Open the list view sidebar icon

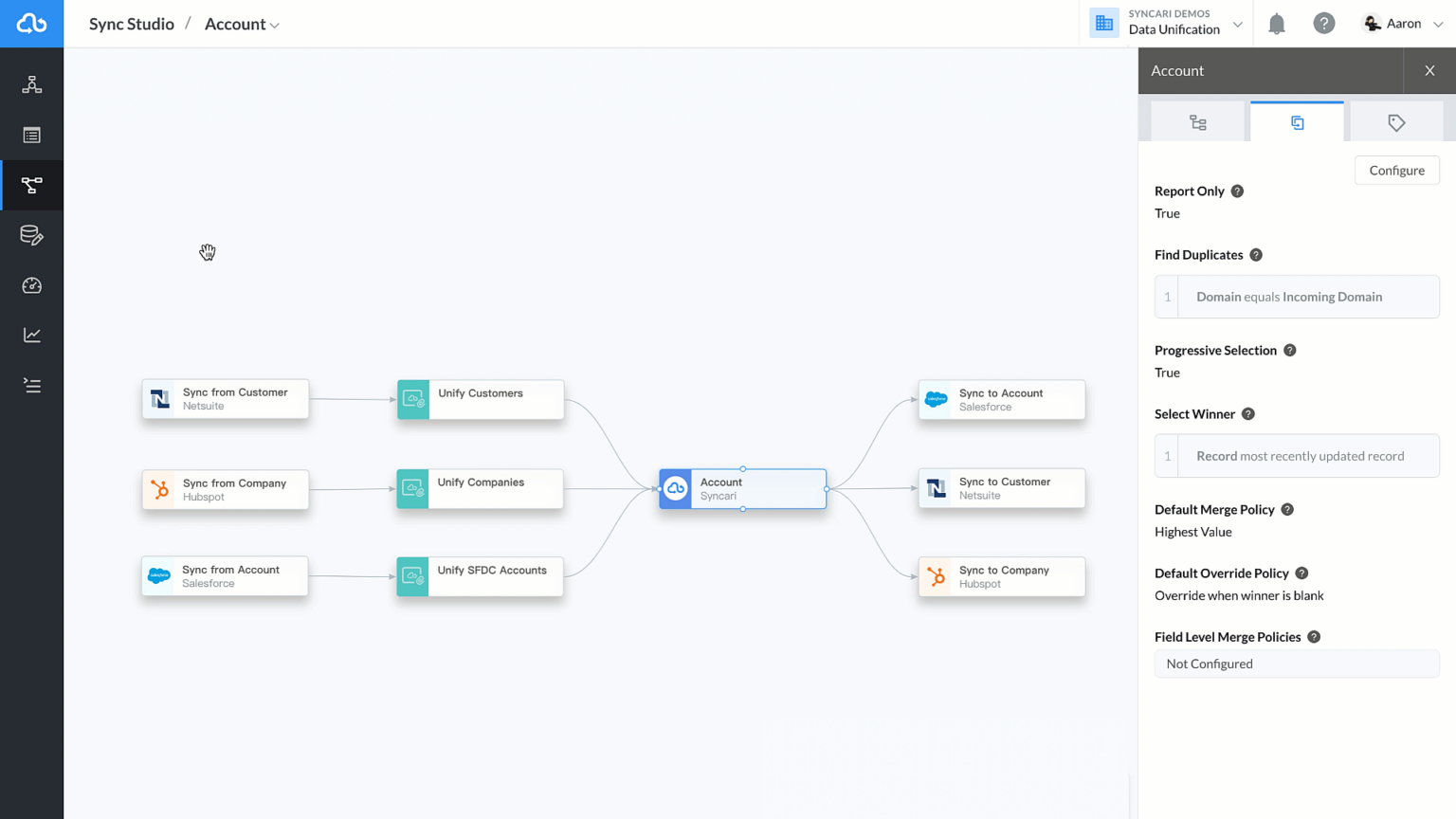point(31,135)
